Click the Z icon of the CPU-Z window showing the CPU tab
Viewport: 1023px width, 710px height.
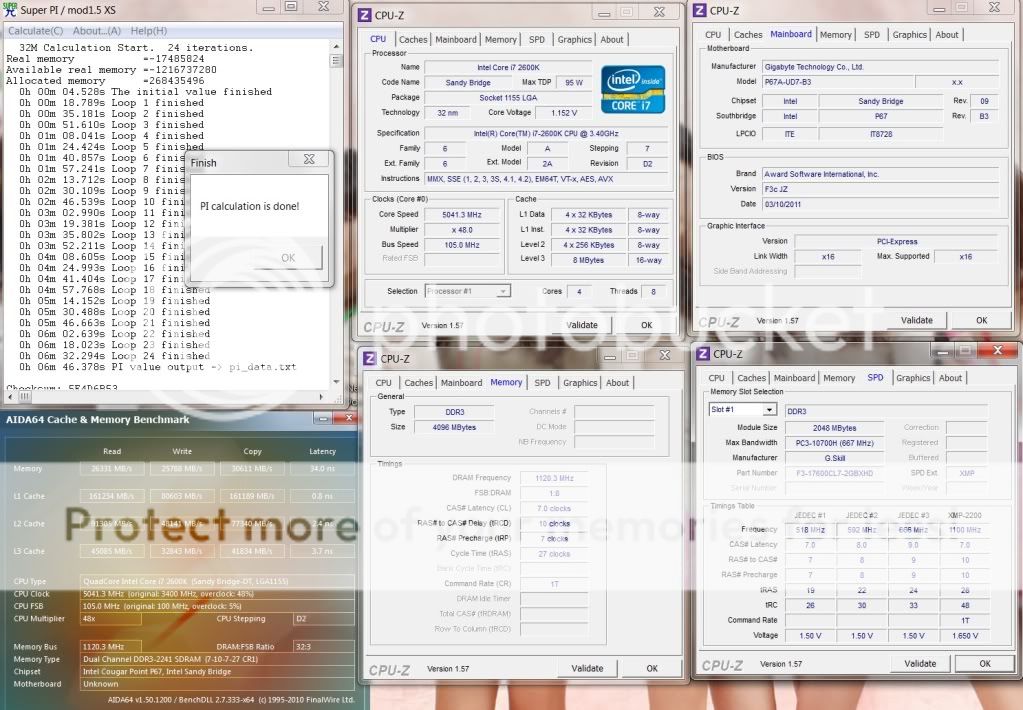coord(364,15)
